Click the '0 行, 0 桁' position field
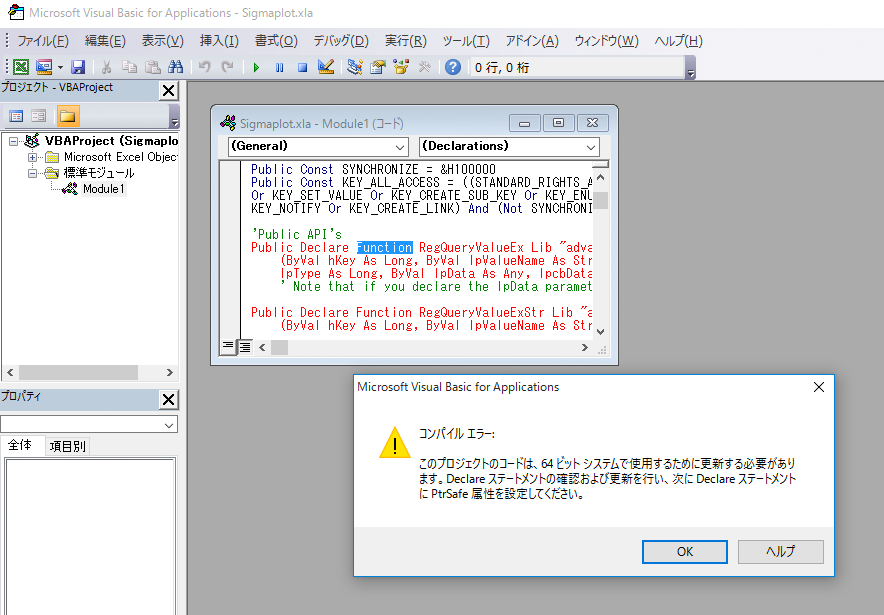This screenshot has height=615, width=884. (578, 68)
